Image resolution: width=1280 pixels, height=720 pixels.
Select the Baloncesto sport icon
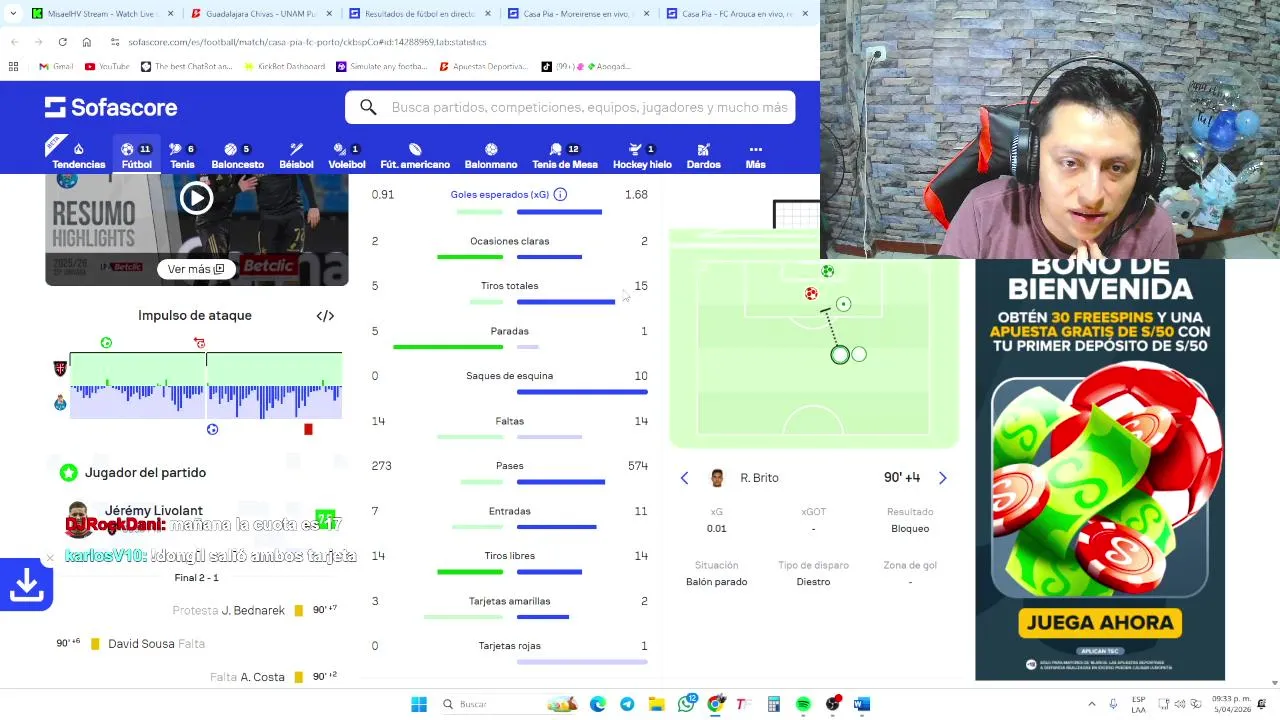click(x=237, y=155)
